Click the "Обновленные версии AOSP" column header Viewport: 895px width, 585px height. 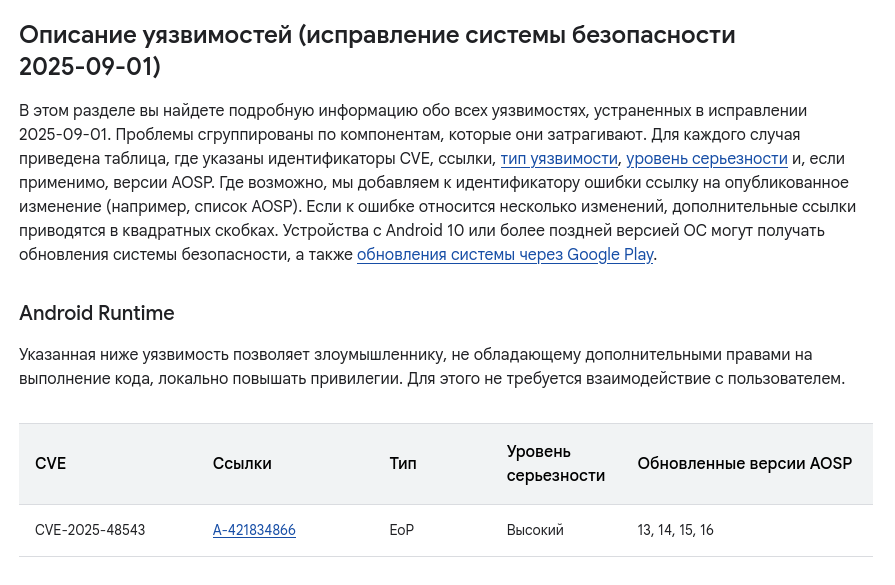(744, 464)
